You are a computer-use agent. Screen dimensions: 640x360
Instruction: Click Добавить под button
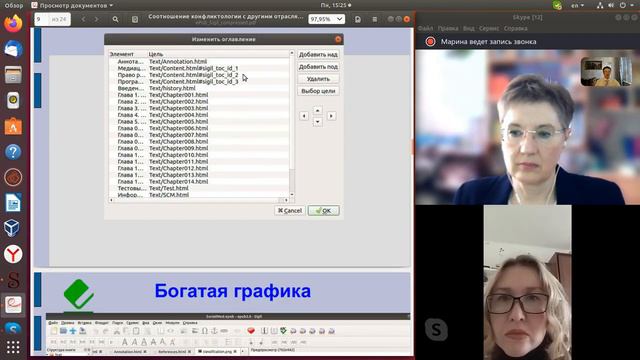click(318, 67)
